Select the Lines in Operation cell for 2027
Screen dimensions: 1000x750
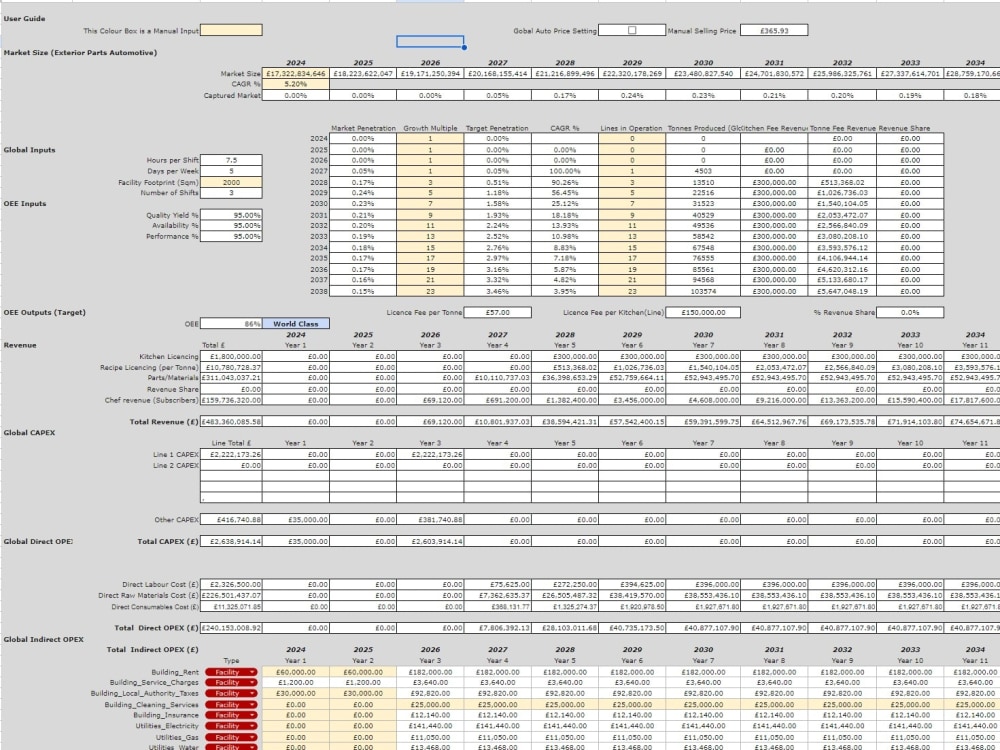click(x=632, y=171)
